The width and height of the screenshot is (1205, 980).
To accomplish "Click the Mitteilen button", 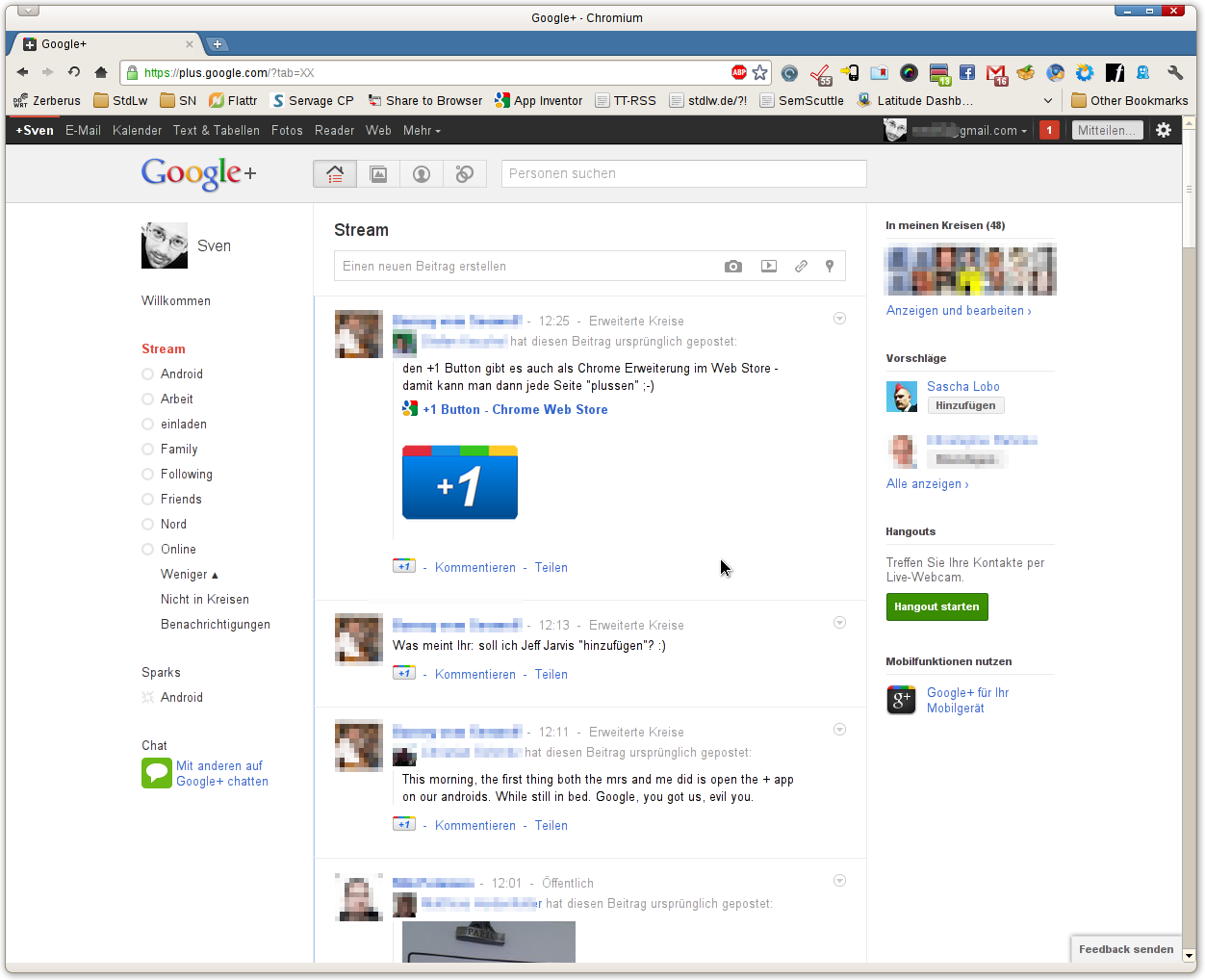I will 1107,130.
